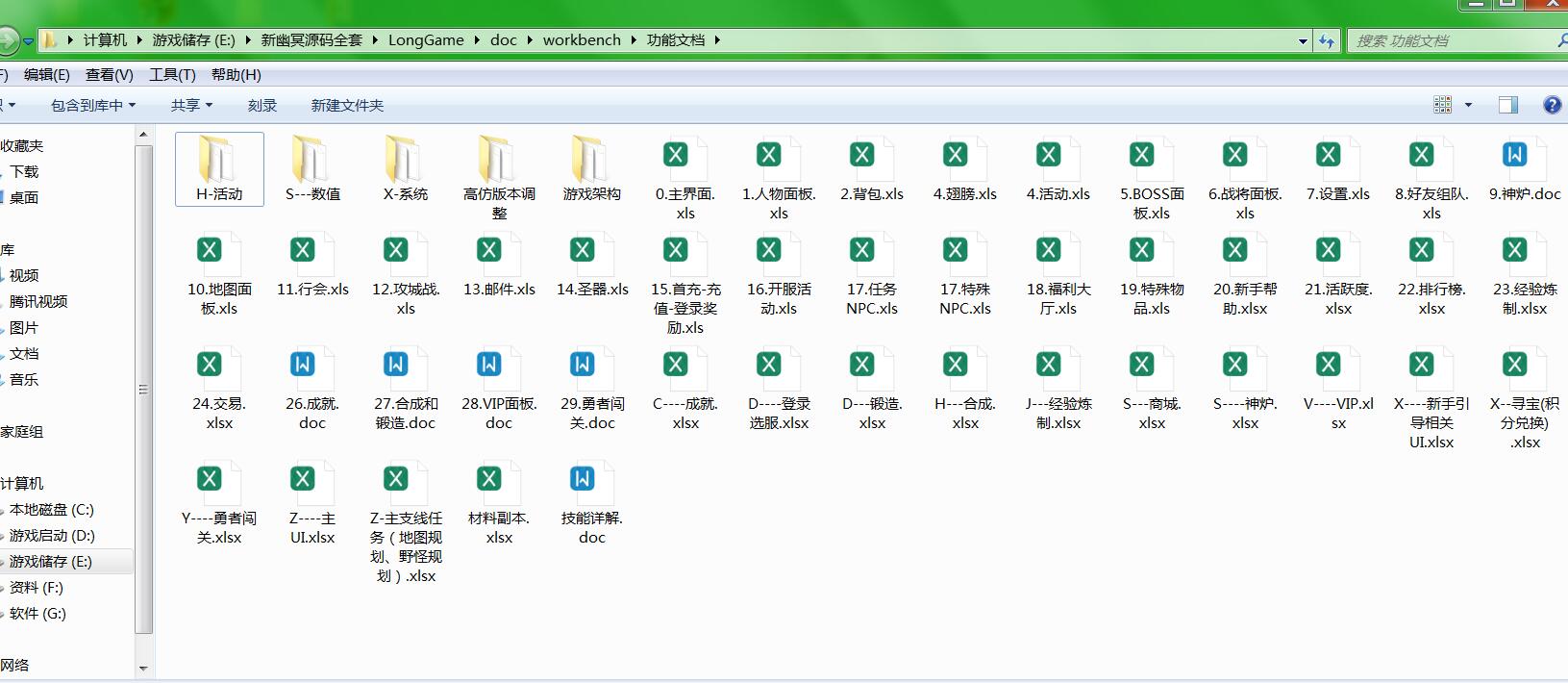This screenshot has height=683, width=1568.
Task: Select the 0.主界面.xls Excel file
Action: point(684,157)
